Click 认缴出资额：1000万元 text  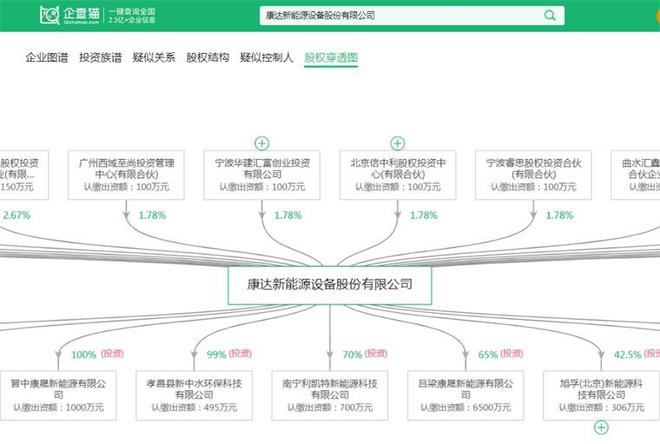click(x=59, y=407)
